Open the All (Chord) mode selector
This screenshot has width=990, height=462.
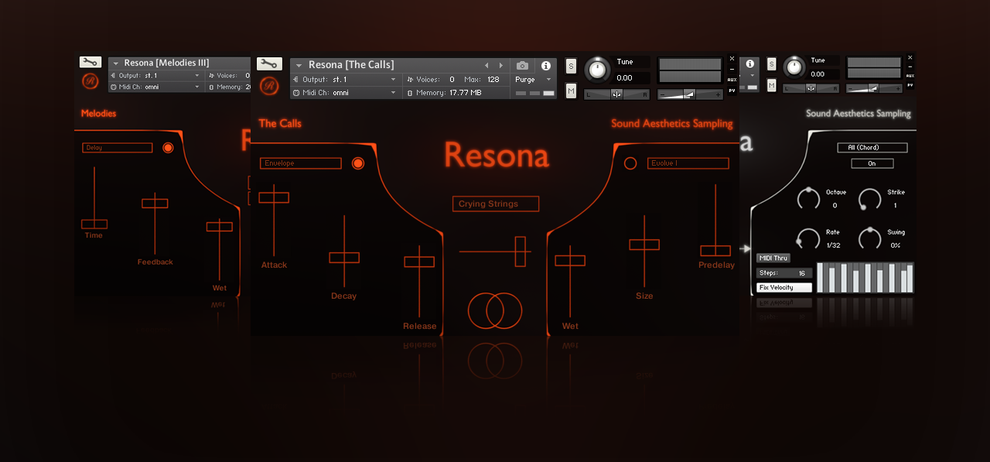point(872,148)
